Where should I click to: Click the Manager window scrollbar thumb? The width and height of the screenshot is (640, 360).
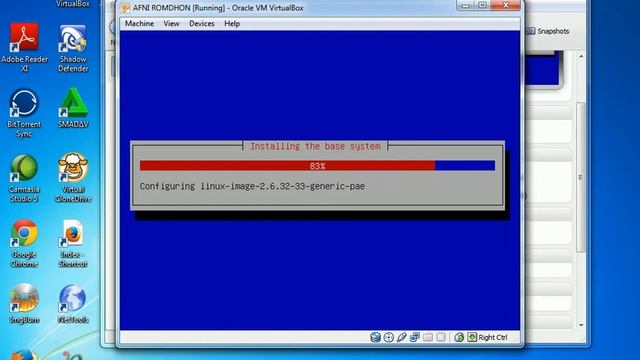[x=580, y=177]
